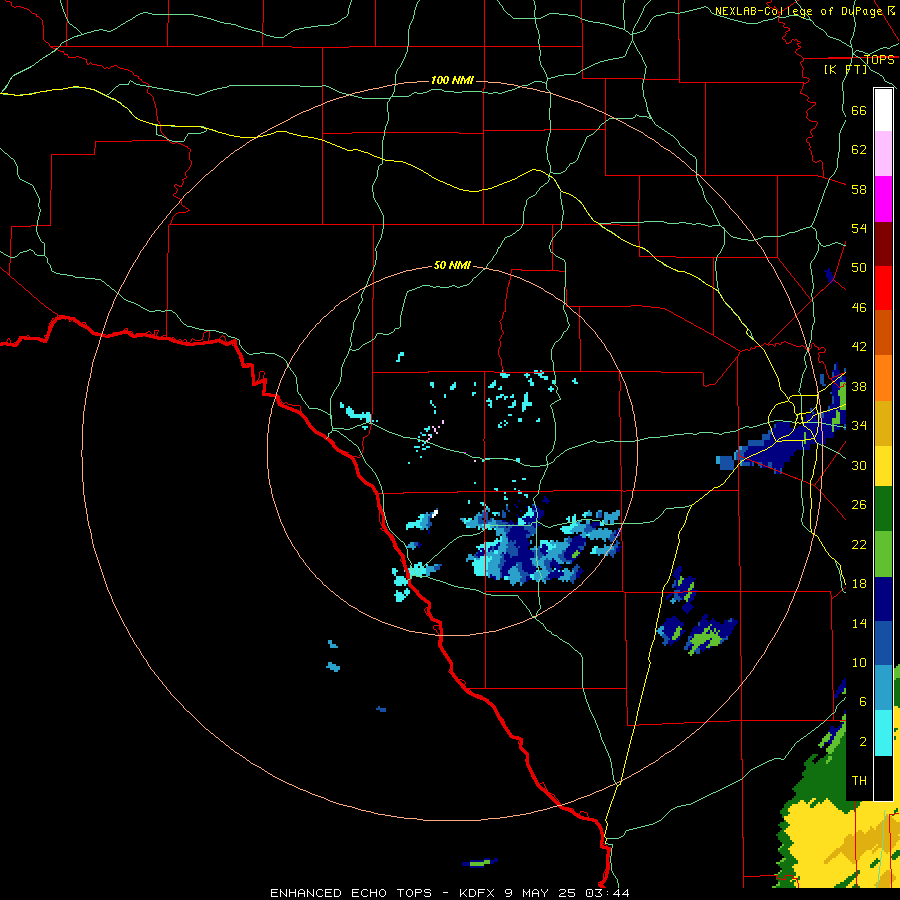Click the light pink legend swatch
The height and width of the screenshot is (900, 900).
pyautogui.click(x=883, y=154)
